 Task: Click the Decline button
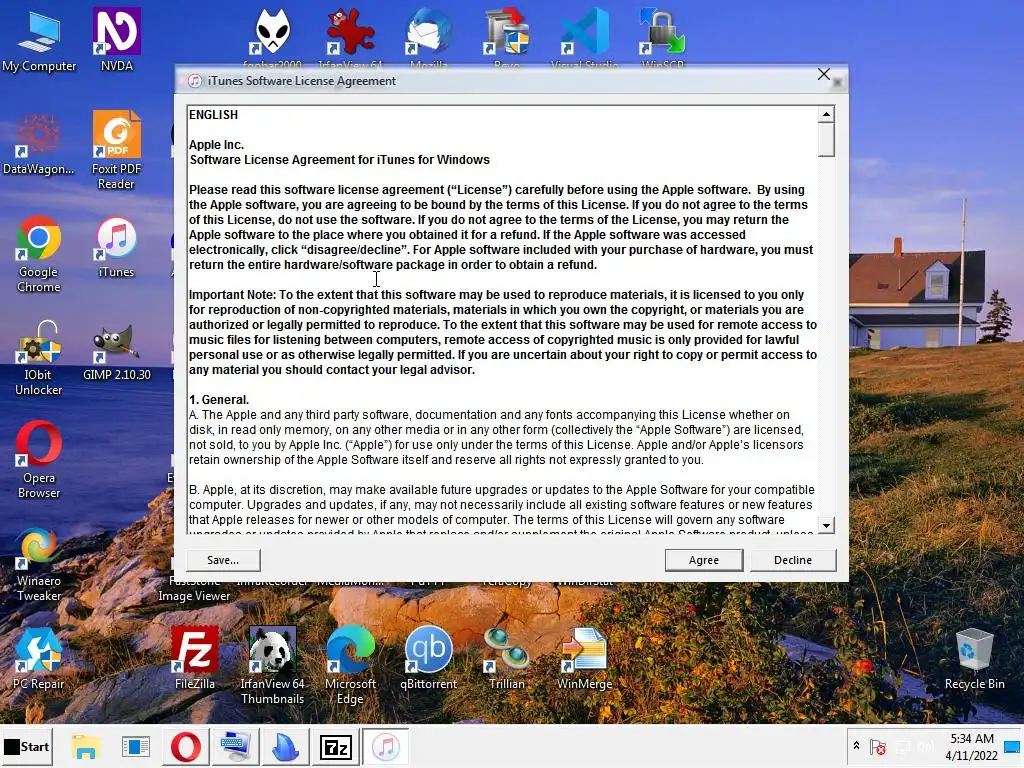tap(793, 560)
